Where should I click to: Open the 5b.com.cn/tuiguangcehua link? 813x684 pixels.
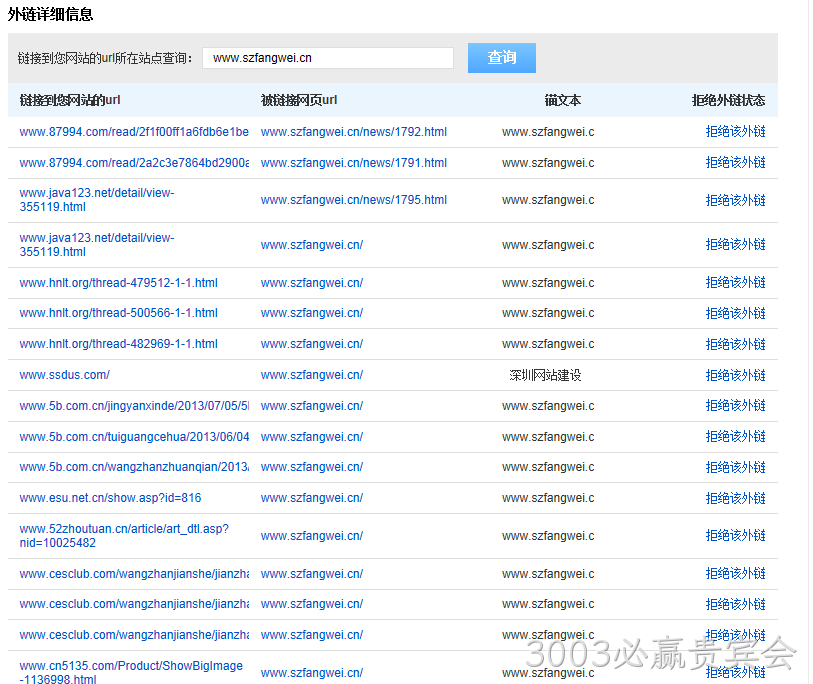(x=134, y=437)
